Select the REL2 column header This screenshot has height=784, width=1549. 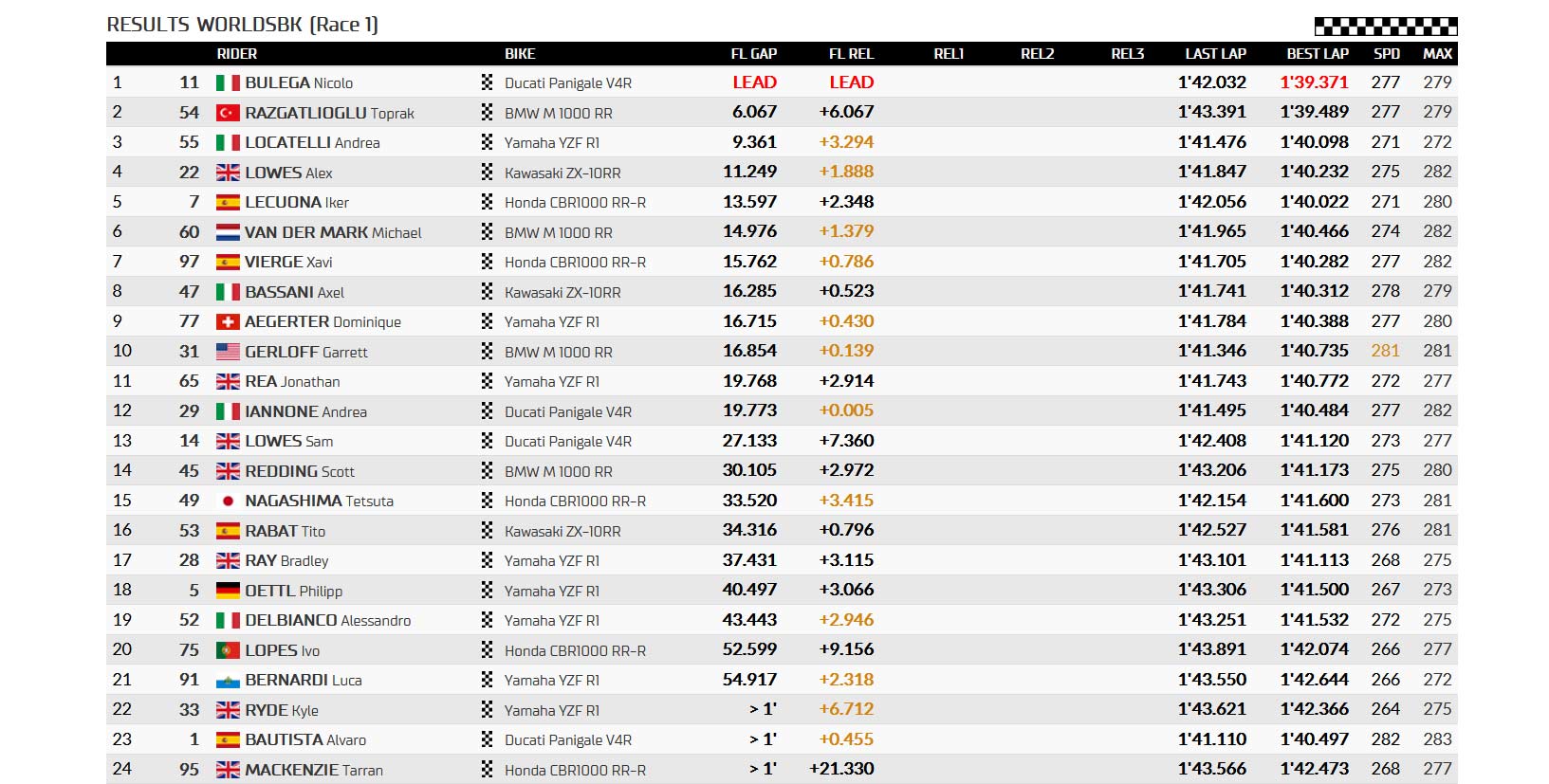tap(1038, 54)
